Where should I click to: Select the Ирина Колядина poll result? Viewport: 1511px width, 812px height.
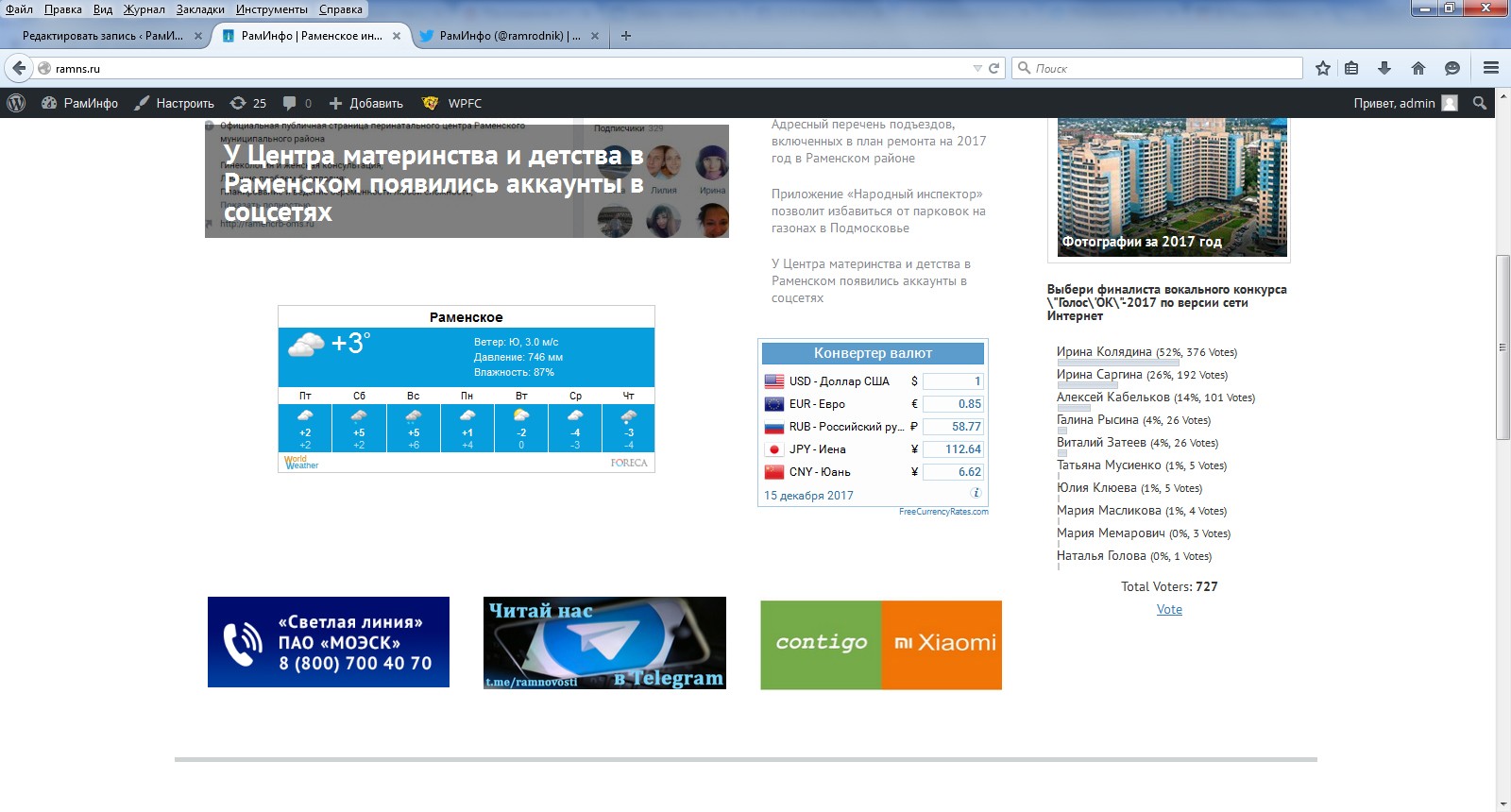(1146, 352)
